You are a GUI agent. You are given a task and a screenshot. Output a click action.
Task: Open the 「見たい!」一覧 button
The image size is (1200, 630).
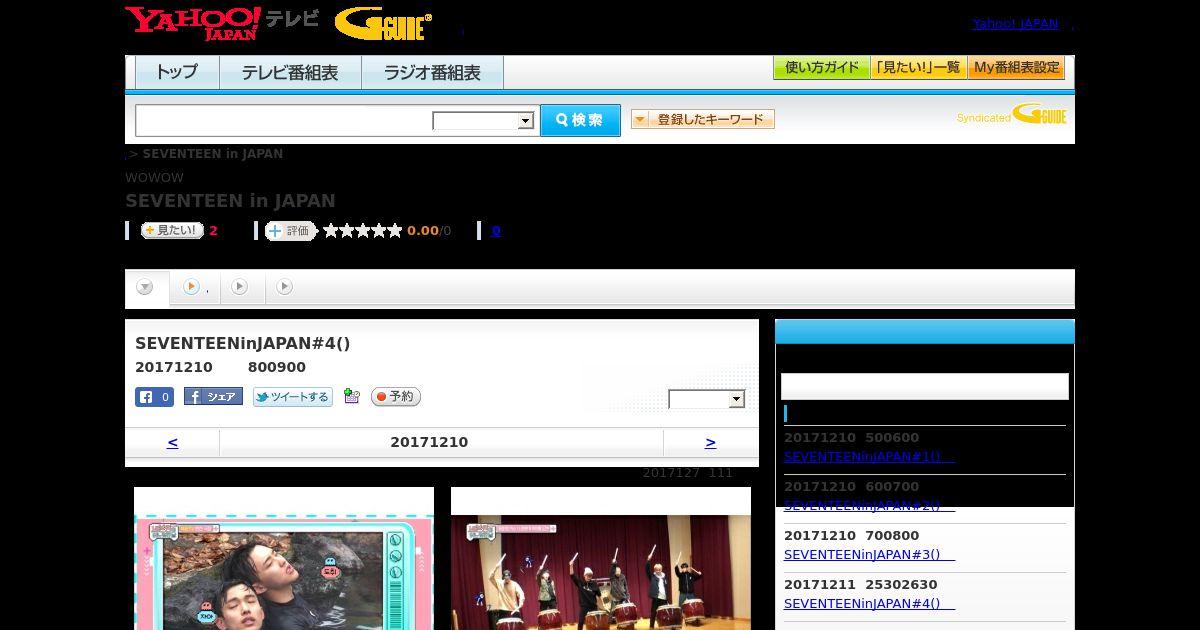click(919, 68)
